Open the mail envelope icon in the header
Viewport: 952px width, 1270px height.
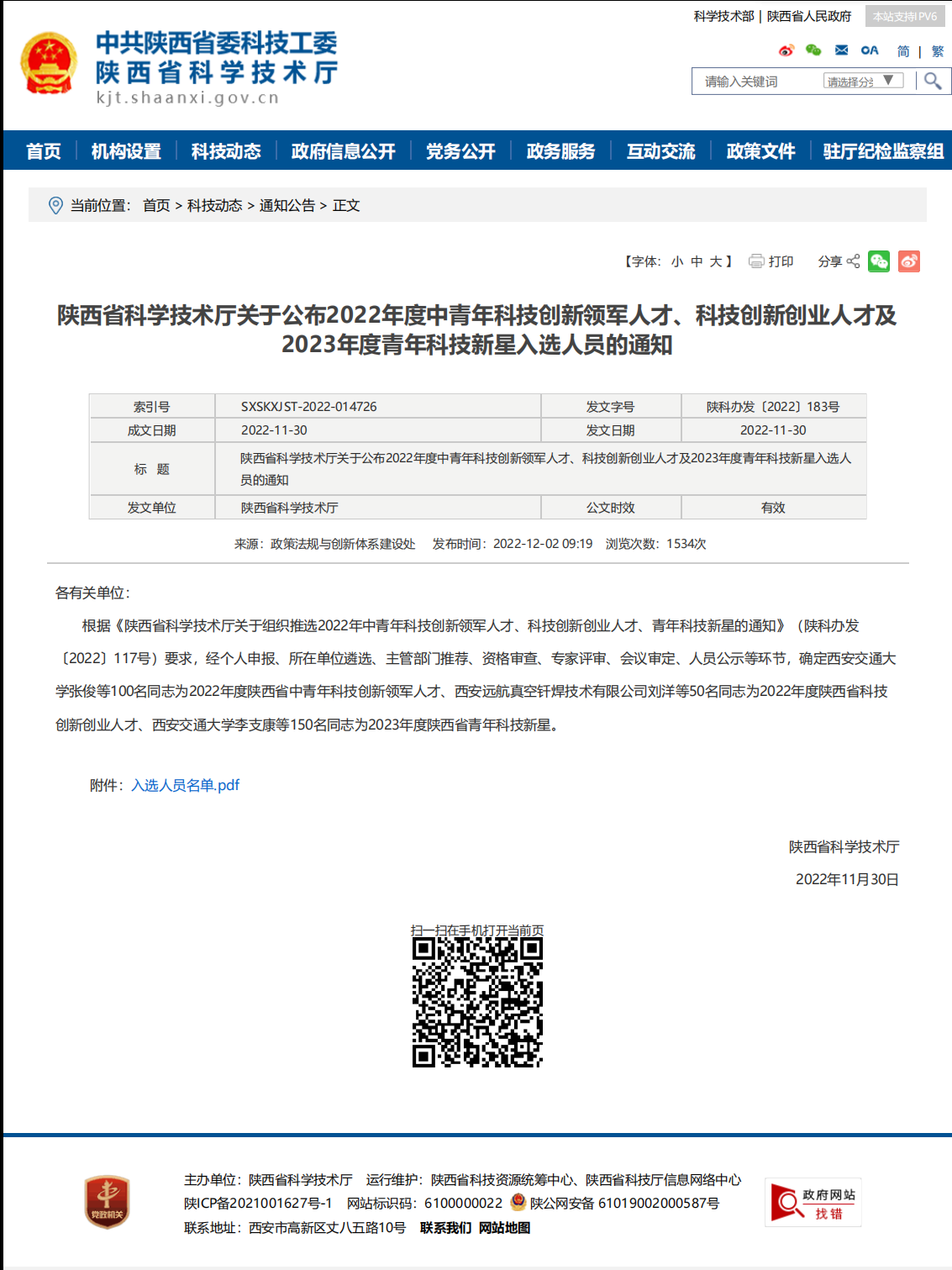point(841,50)
